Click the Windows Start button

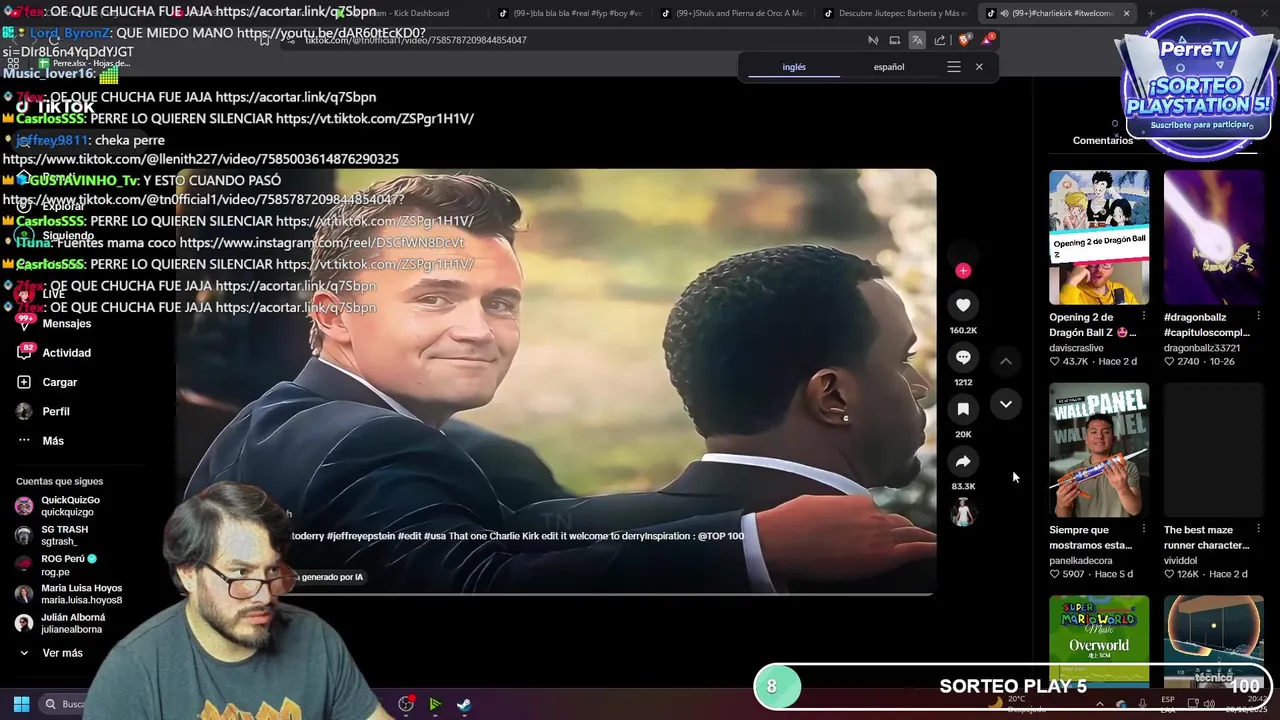pos(21,704)
